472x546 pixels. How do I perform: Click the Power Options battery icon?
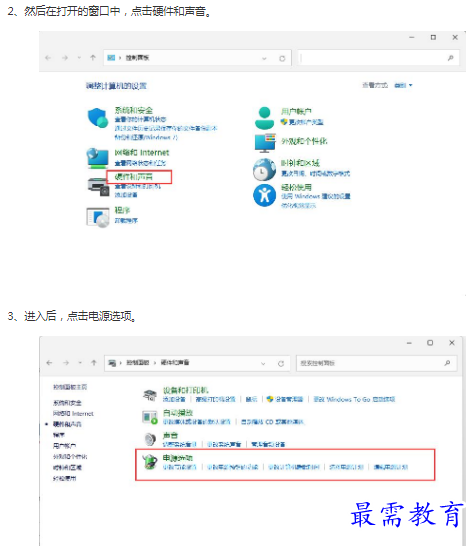150,462
